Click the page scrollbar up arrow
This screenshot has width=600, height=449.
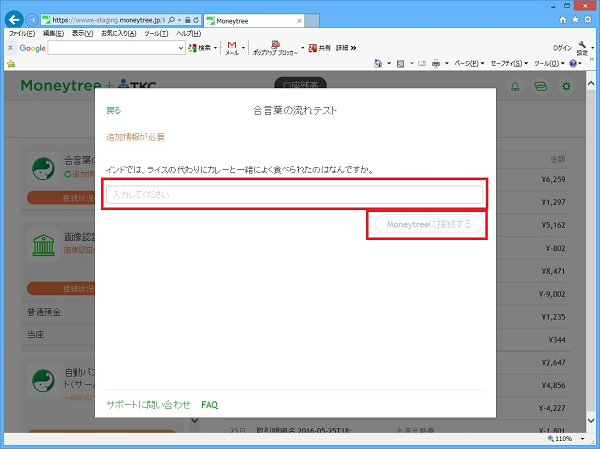591,83
